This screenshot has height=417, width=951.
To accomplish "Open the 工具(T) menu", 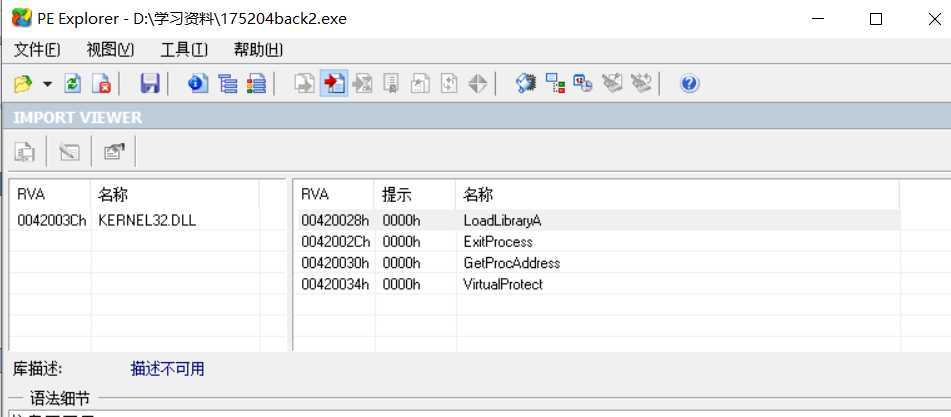I will point(184,50).
